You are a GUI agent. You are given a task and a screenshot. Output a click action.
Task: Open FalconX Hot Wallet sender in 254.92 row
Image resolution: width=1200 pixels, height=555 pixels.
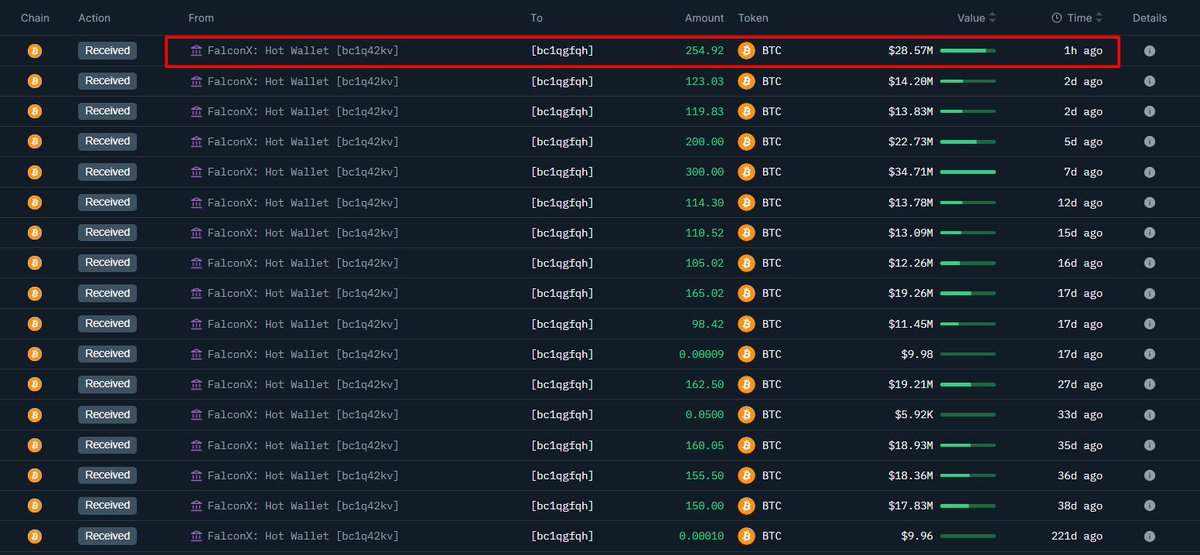(x=303, y=51)
